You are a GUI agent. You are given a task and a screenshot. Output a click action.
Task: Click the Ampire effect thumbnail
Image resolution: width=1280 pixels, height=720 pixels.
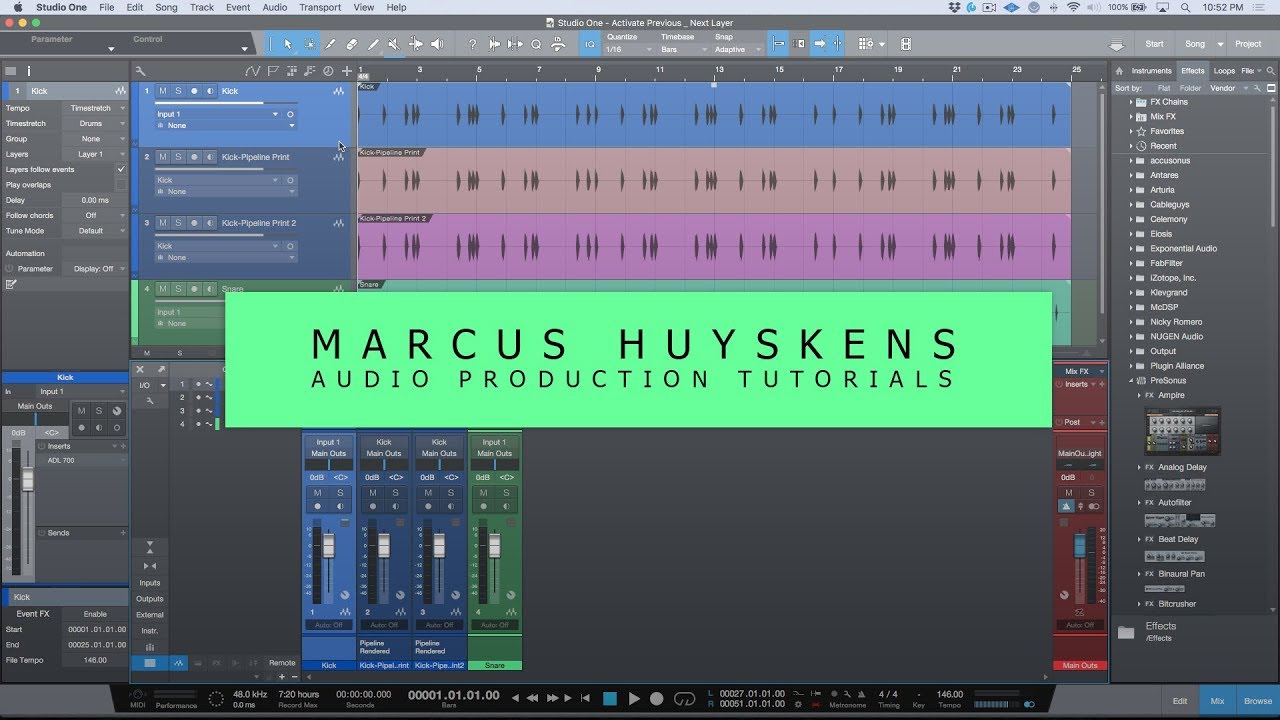tap(1183, 430)
